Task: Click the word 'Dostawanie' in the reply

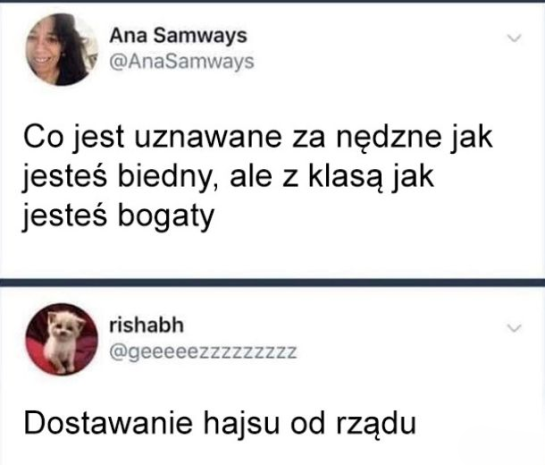Action: (108, 423)
